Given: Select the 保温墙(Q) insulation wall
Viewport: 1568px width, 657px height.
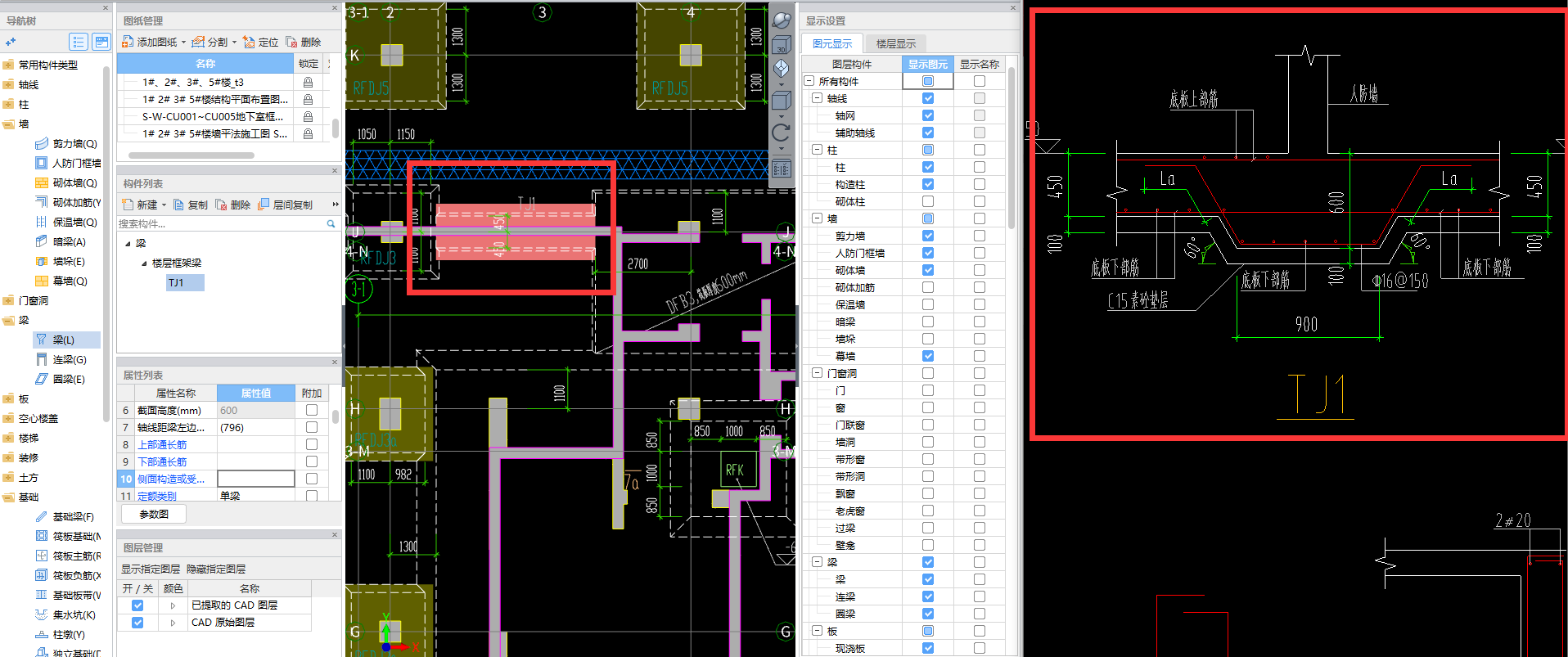Looking at the screenshot, I should click(x=66, y=222).
